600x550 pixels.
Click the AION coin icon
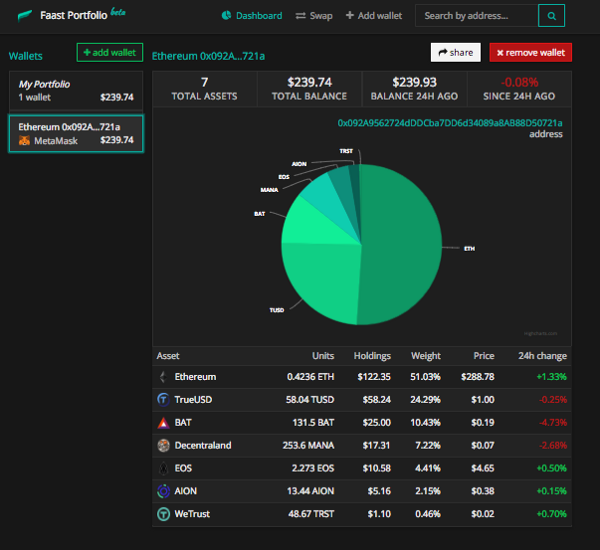[x=163, y=491]
